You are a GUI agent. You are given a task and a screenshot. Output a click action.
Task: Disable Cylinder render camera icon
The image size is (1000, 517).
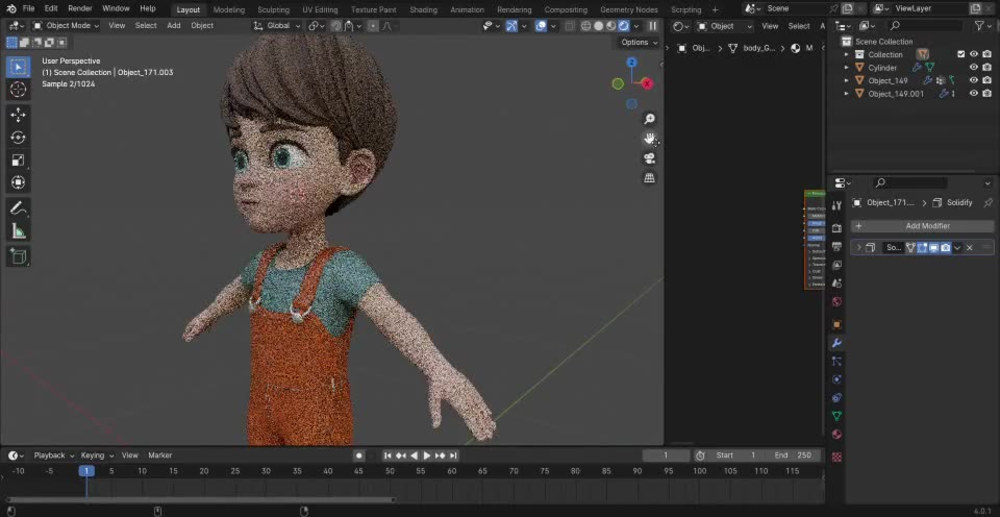pos(987,68)
